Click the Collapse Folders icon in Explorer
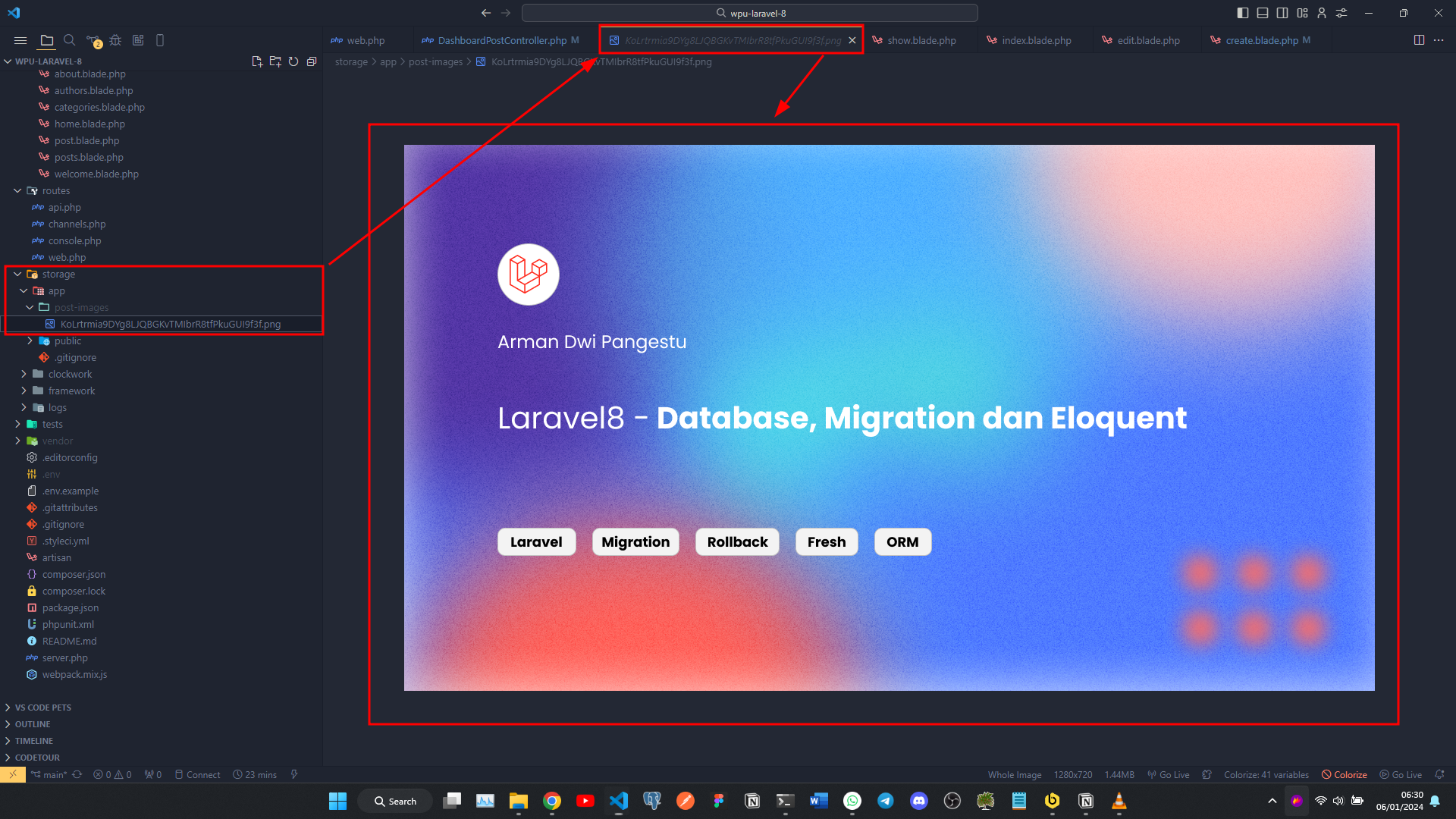Image resolution: width=1456 pixels, height=819 pixels. coord(312,61)
